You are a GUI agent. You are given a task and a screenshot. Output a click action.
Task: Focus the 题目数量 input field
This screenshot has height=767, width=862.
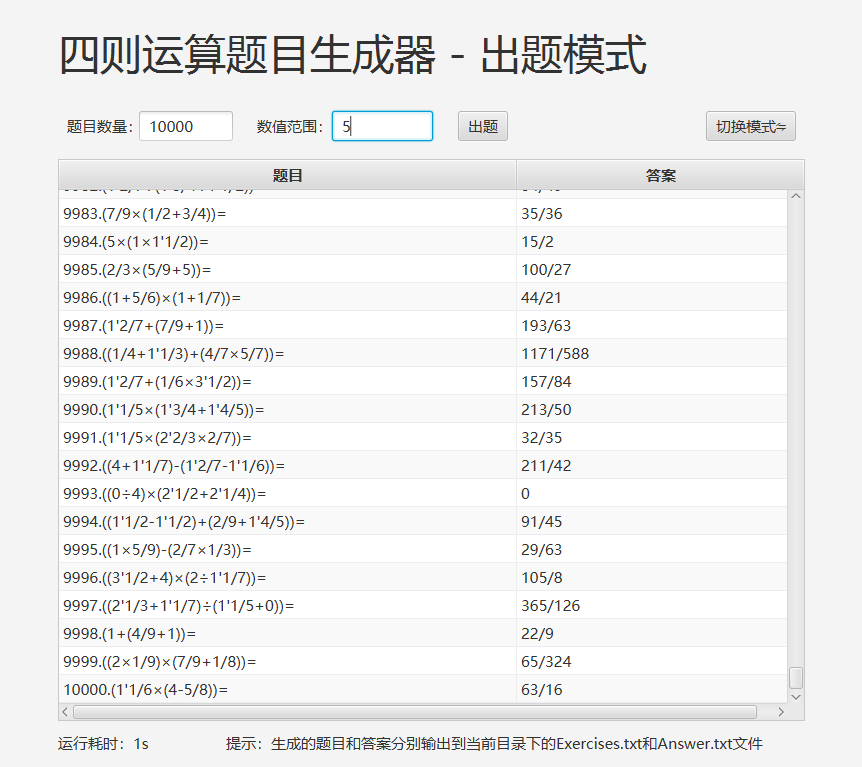[186, 126]
